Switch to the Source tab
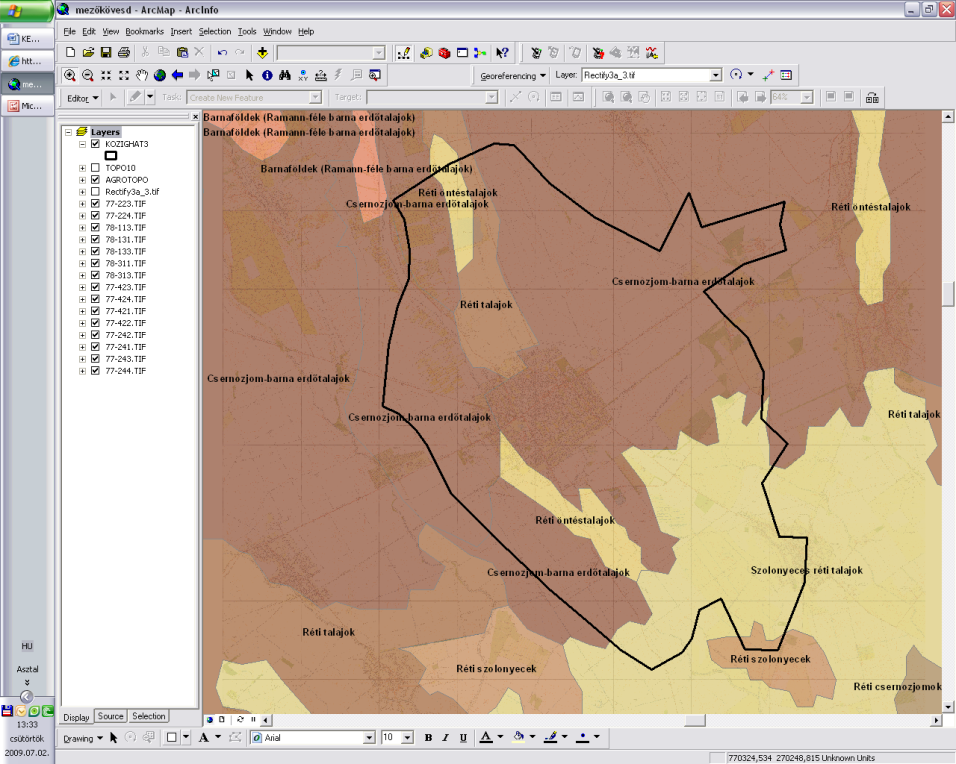 pyautogui.click(x=110, y=716)
